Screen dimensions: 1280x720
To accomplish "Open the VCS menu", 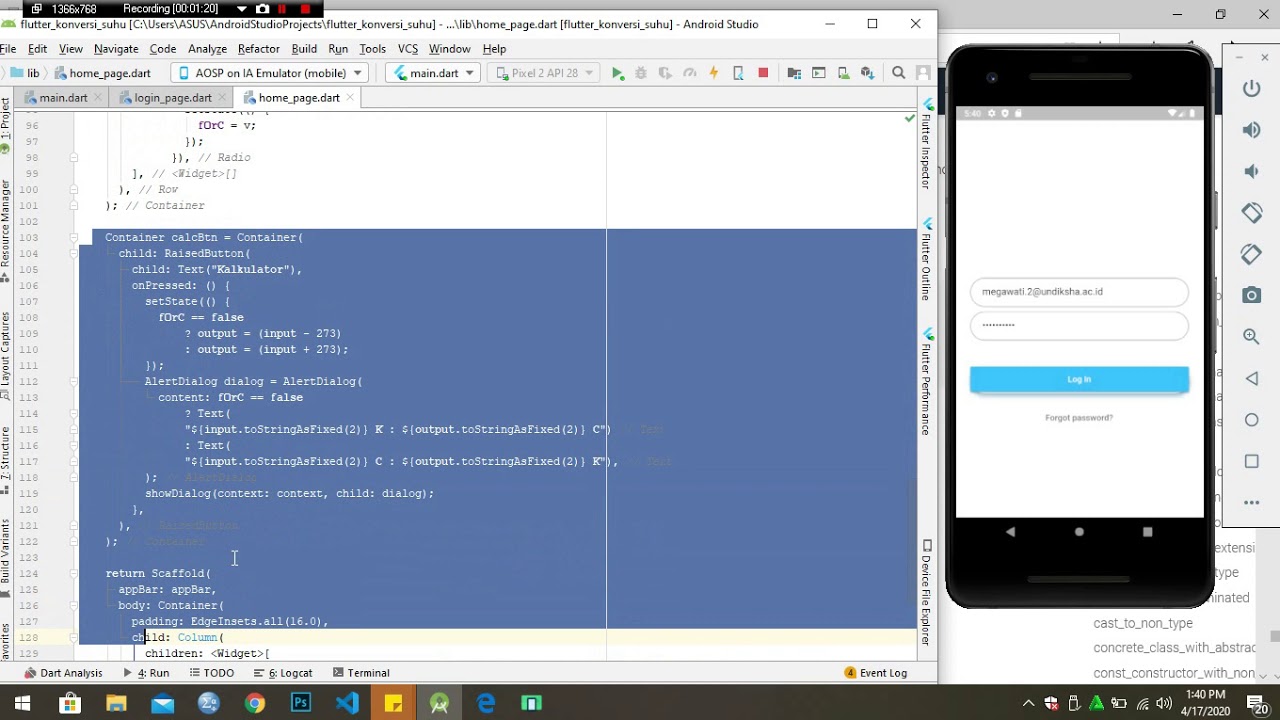I will (408, 49).
